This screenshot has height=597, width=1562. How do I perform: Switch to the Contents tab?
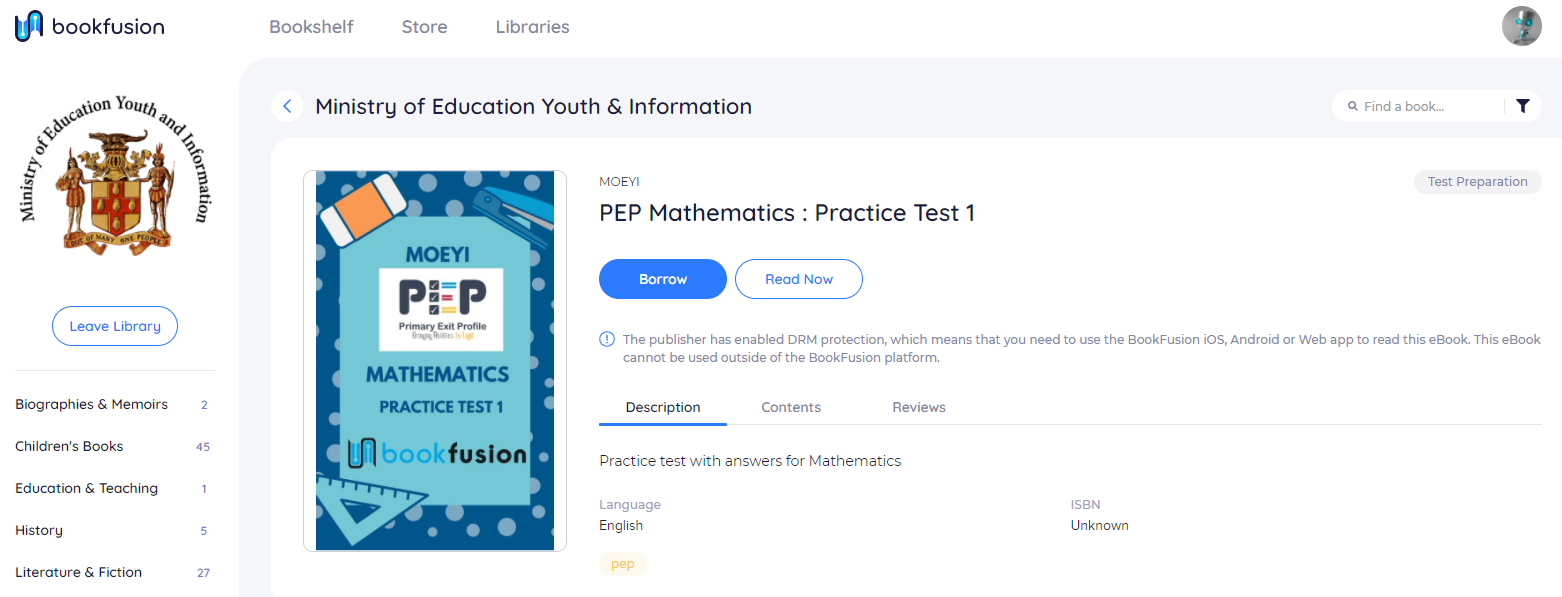click(791, 407)
